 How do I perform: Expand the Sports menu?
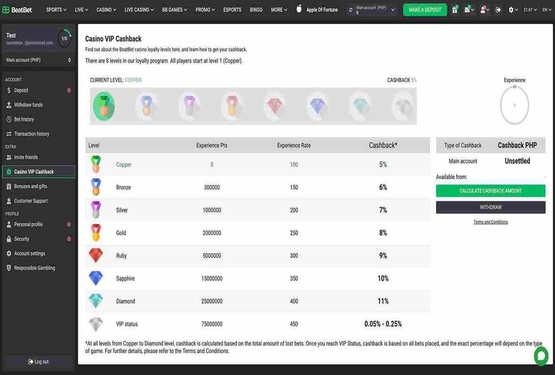pyautogui.click(x=56, y=10)
